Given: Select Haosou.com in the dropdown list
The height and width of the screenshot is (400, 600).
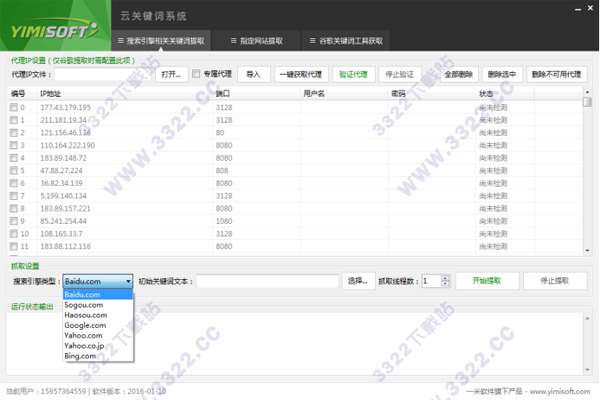Looking at the screenshot, I should click(x=98, y=315).
